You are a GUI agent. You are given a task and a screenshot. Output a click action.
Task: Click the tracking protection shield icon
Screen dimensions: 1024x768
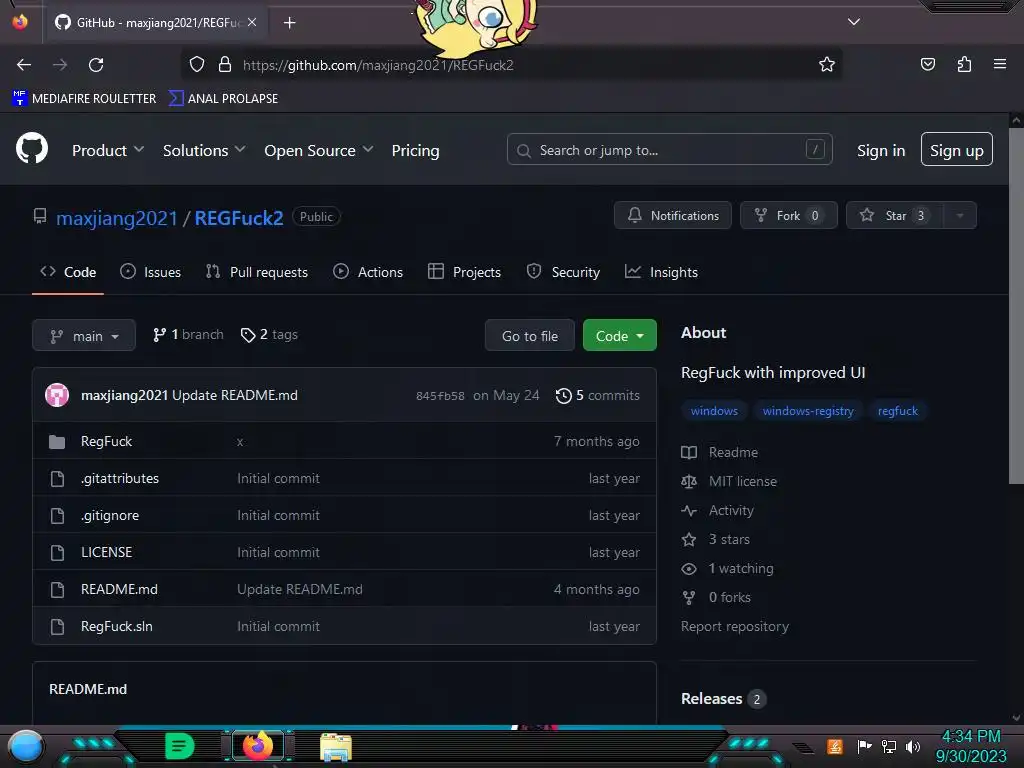pos(197,64)
